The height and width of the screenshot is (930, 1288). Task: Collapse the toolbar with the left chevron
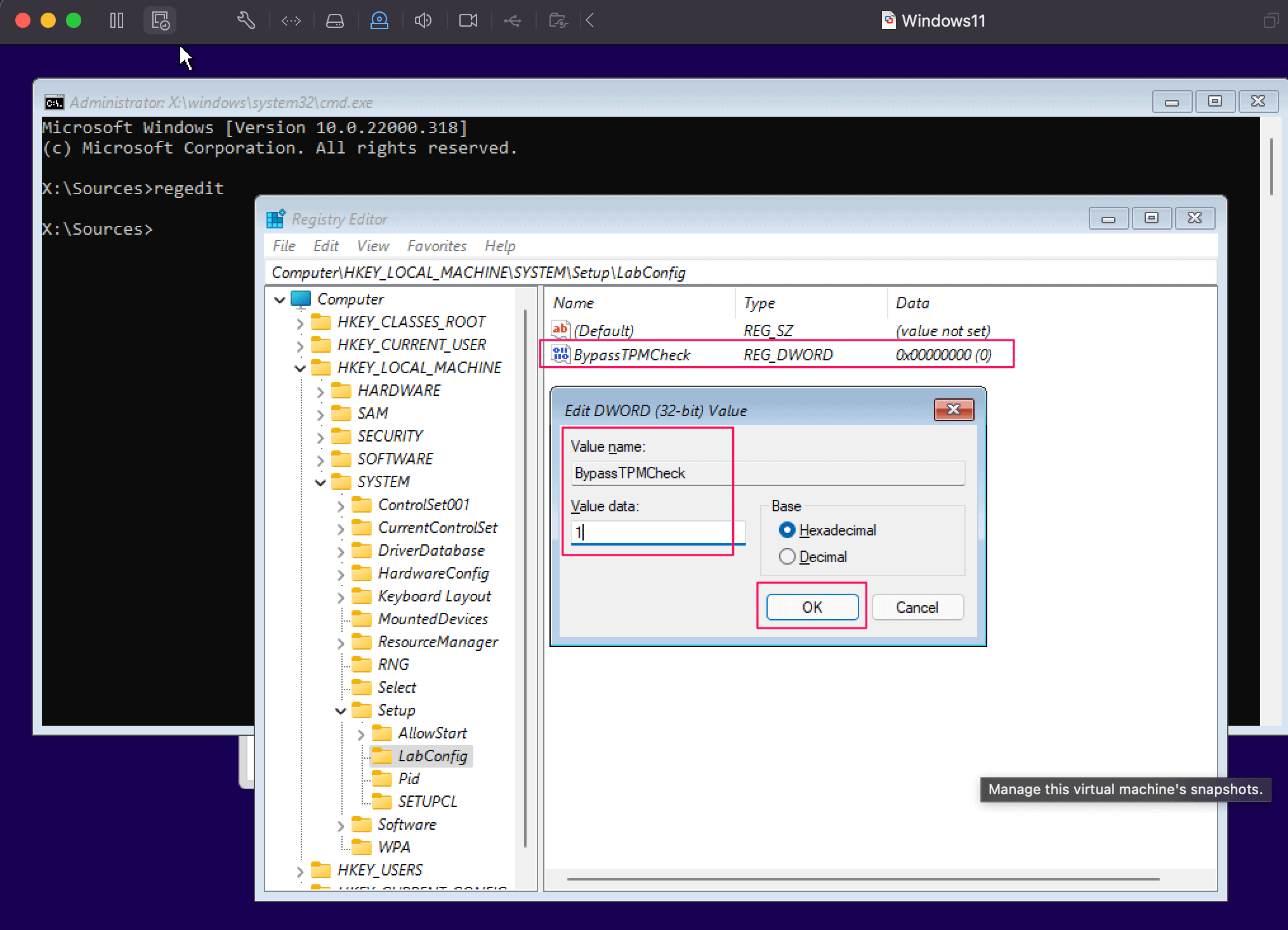590,21
